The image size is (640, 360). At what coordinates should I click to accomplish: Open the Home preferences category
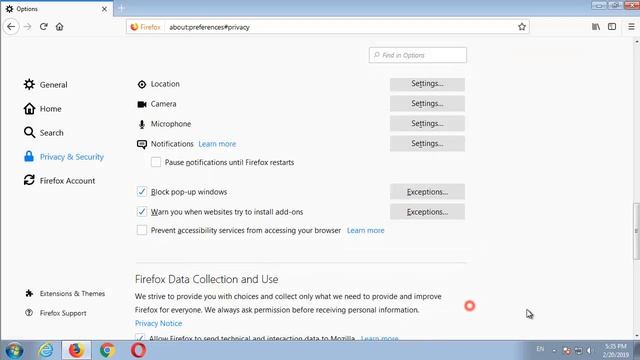click(x=42, y=109)
